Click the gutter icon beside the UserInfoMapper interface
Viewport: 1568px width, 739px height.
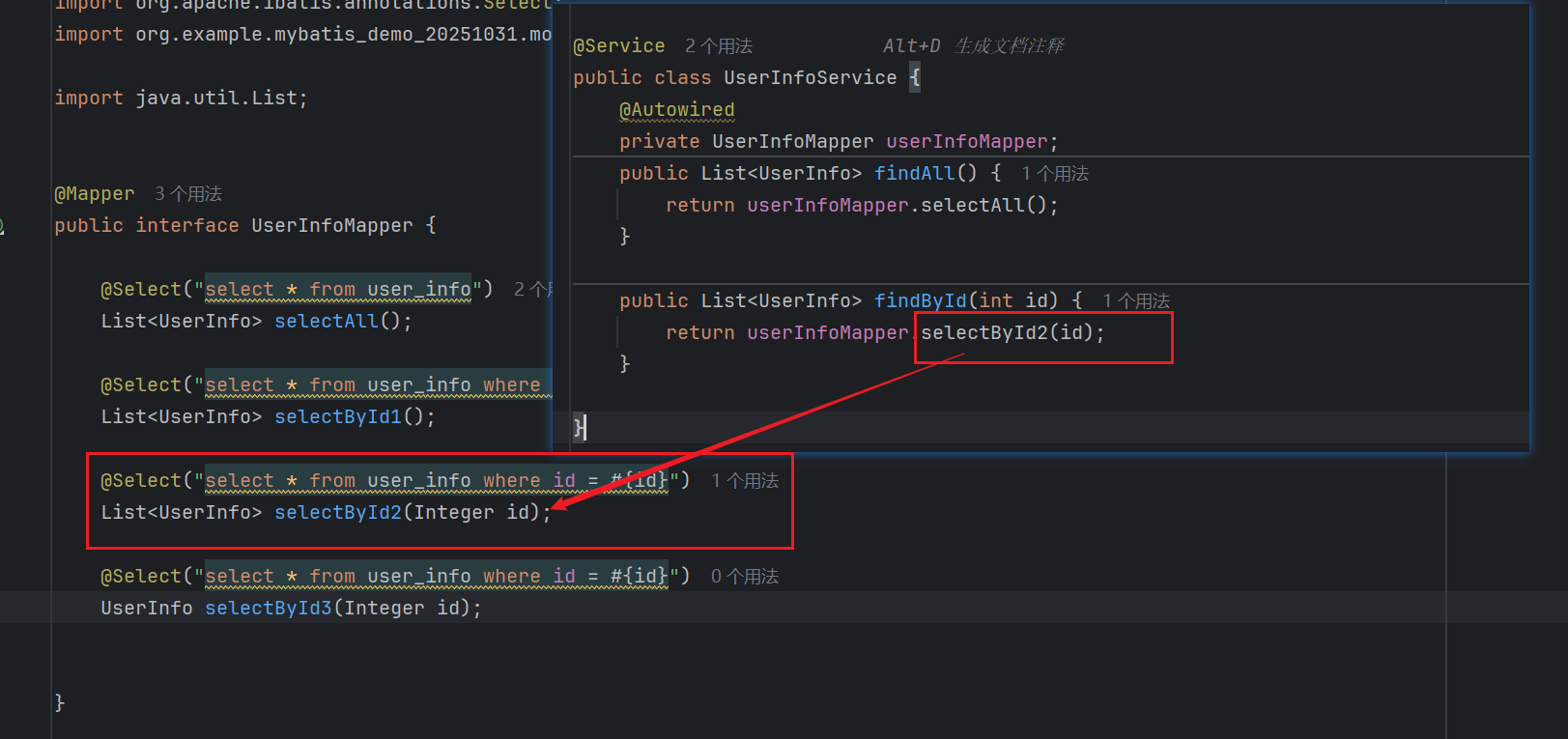[x=3, y=226]
